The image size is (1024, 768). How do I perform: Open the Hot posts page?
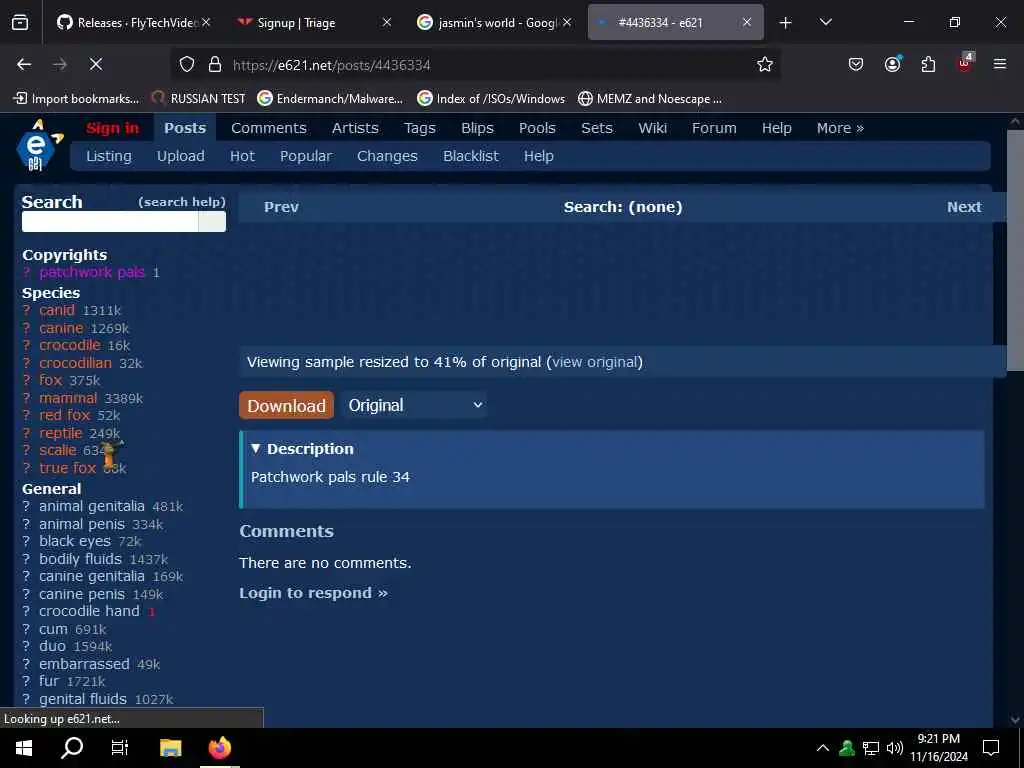click(242, 156)
